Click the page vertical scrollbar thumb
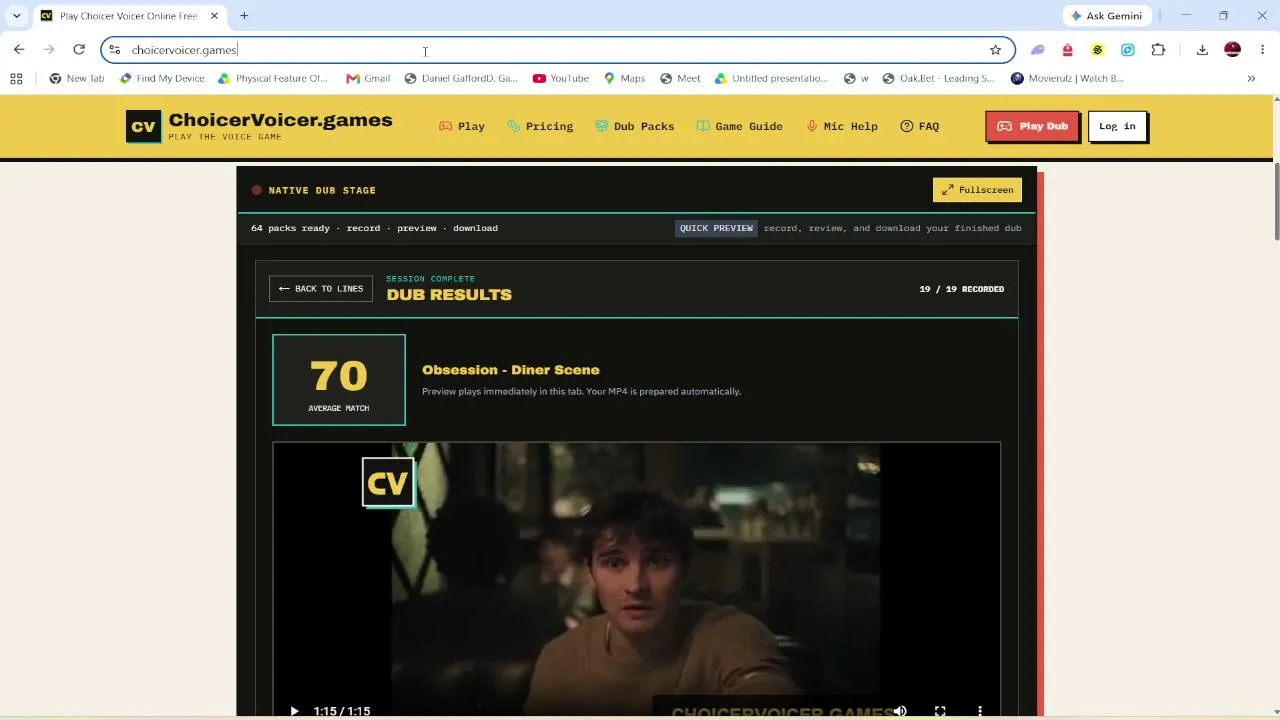Screen dimensions: 1280x720 pos(1276,200)
